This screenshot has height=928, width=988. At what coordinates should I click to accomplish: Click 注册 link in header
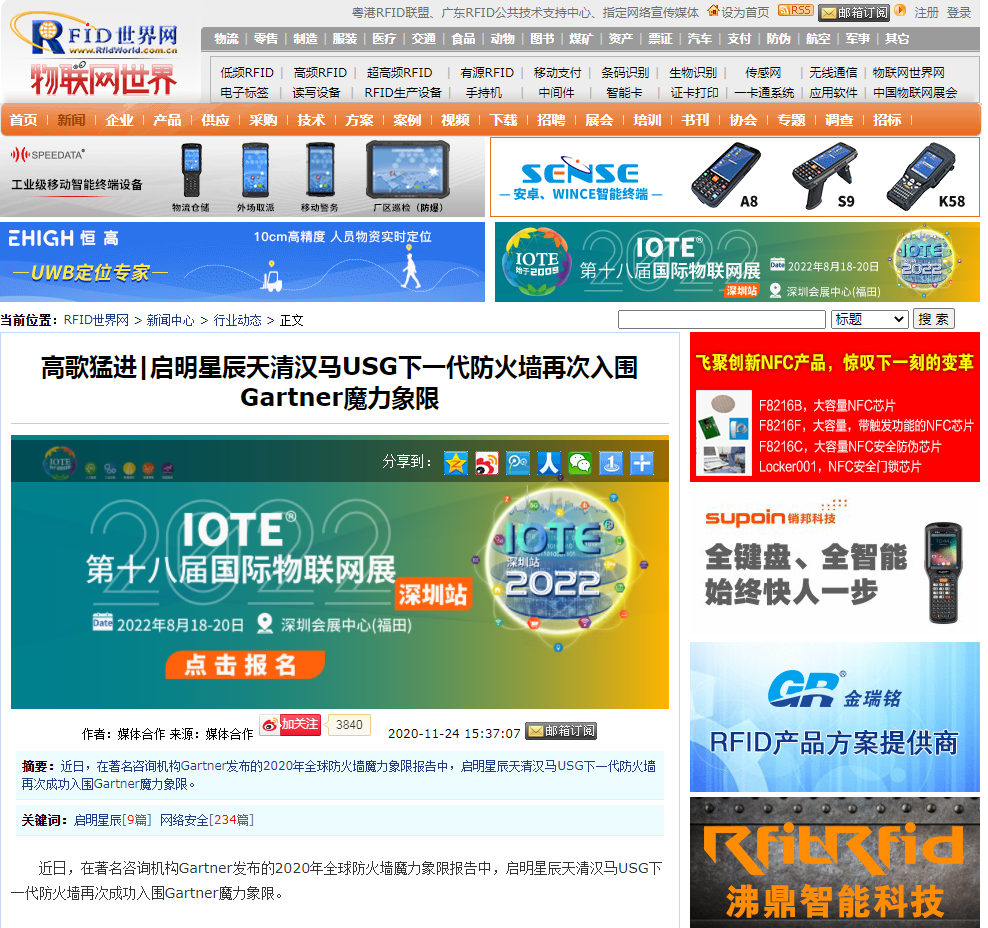(x=926, y=13)
